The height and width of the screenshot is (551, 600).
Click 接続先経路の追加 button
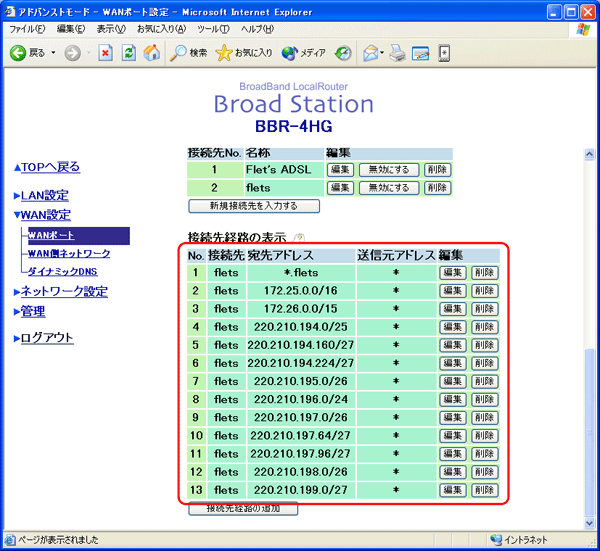[243, 509]
